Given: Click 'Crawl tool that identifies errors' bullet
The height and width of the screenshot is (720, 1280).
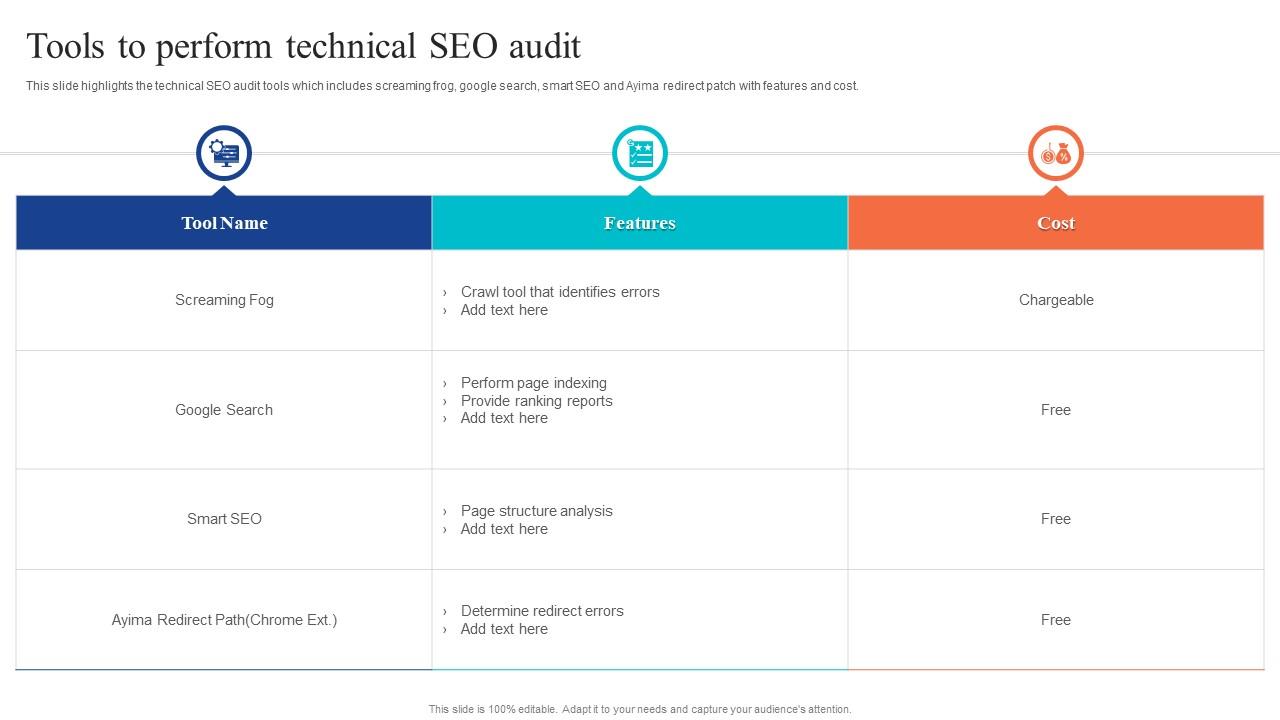Looking at the screenshot, I should click(560, 292).
